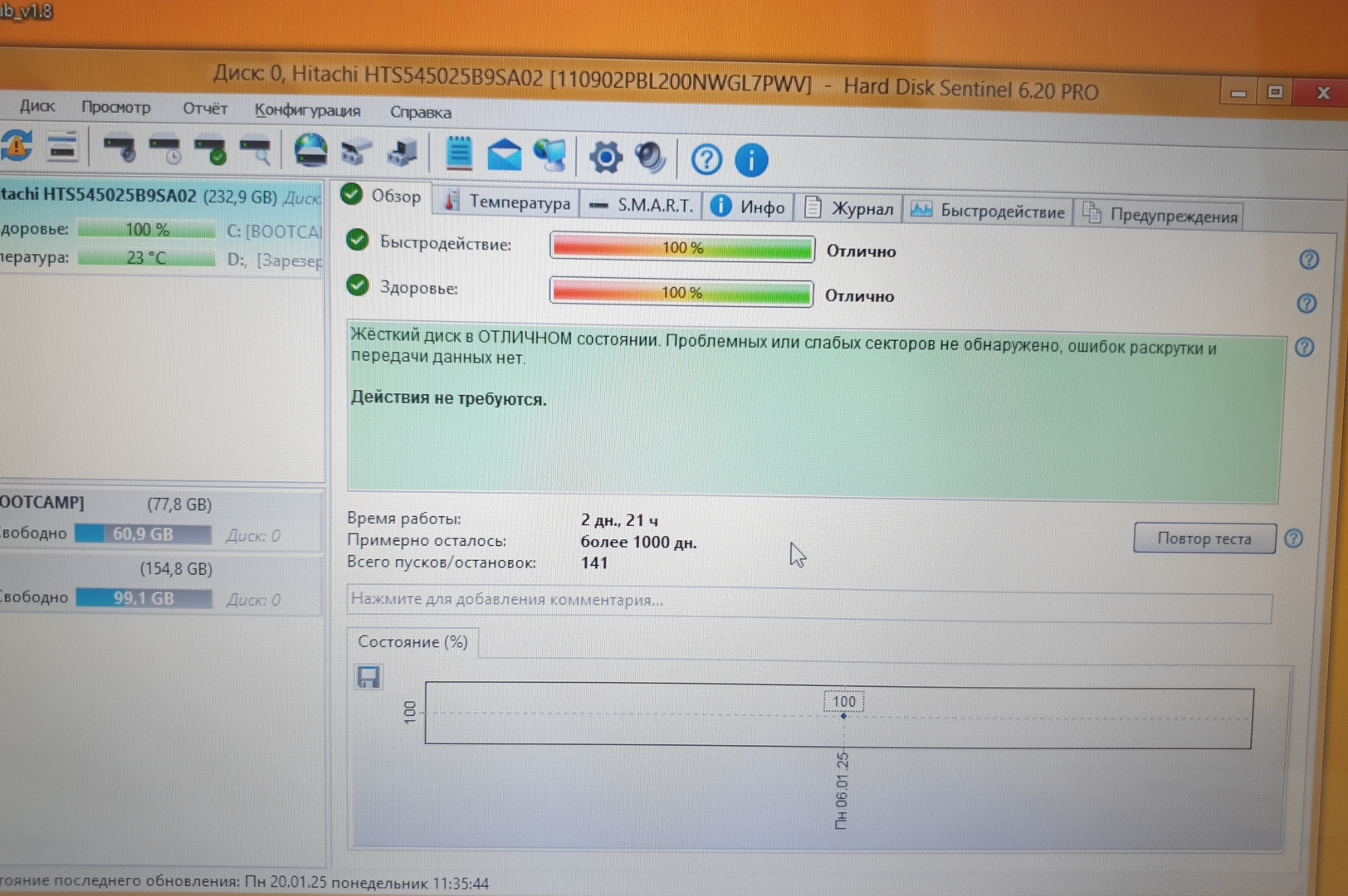Image resolution: width=1348 pixels, height=896 pixels.
Task: Click the two-disks toolbar icon
Action: click(355, 153)
